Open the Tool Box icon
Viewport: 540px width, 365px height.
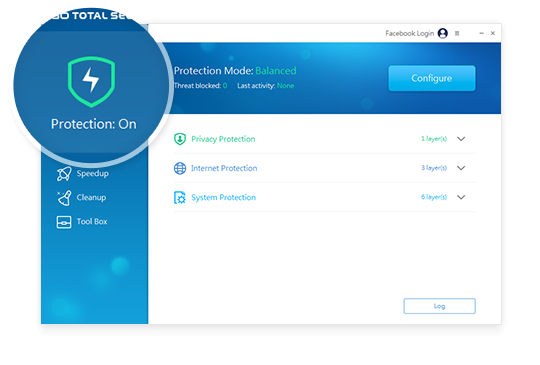(x=64, y=222)
